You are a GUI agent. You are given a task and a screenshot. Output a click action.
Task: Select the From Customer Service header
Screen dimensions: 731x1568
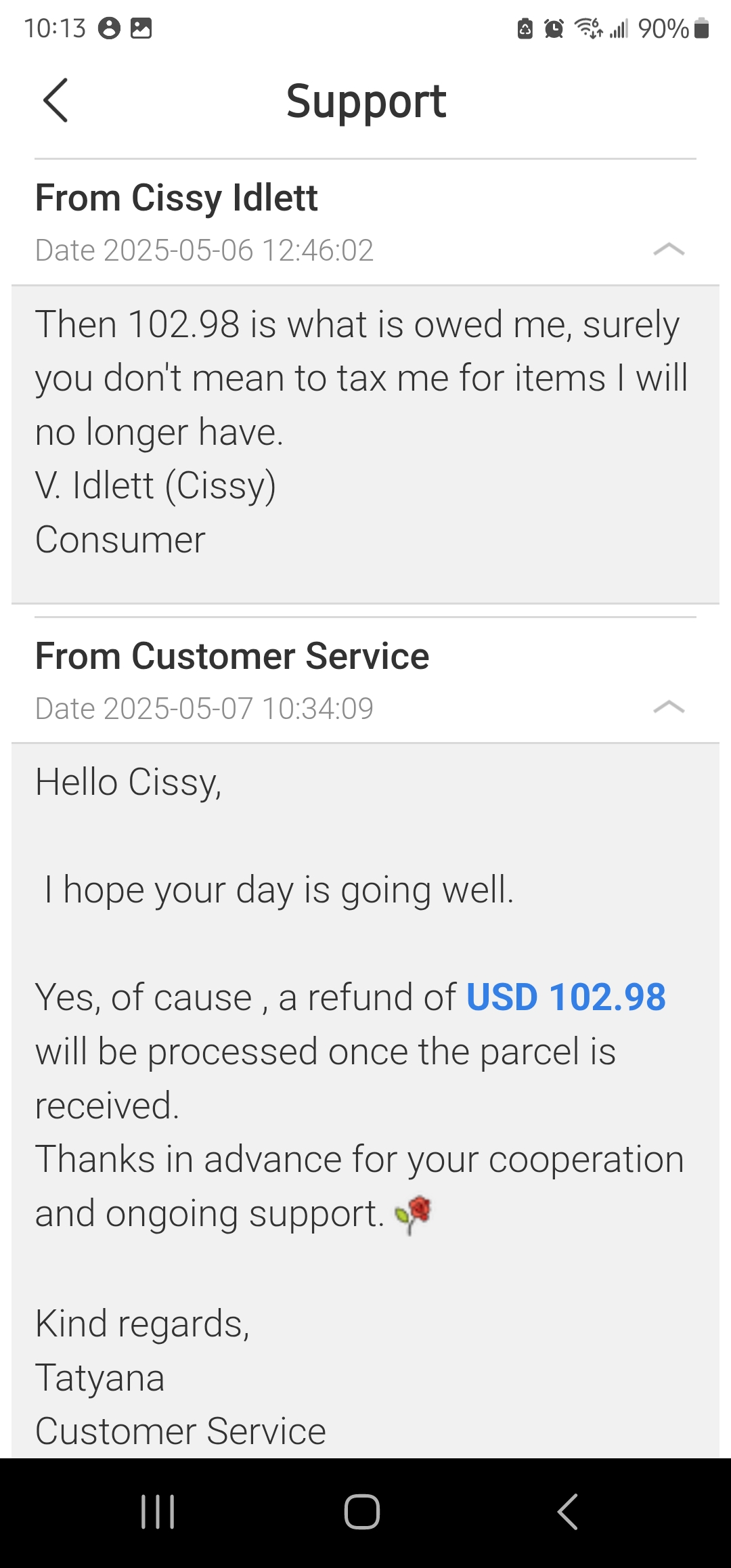point(232,656)
